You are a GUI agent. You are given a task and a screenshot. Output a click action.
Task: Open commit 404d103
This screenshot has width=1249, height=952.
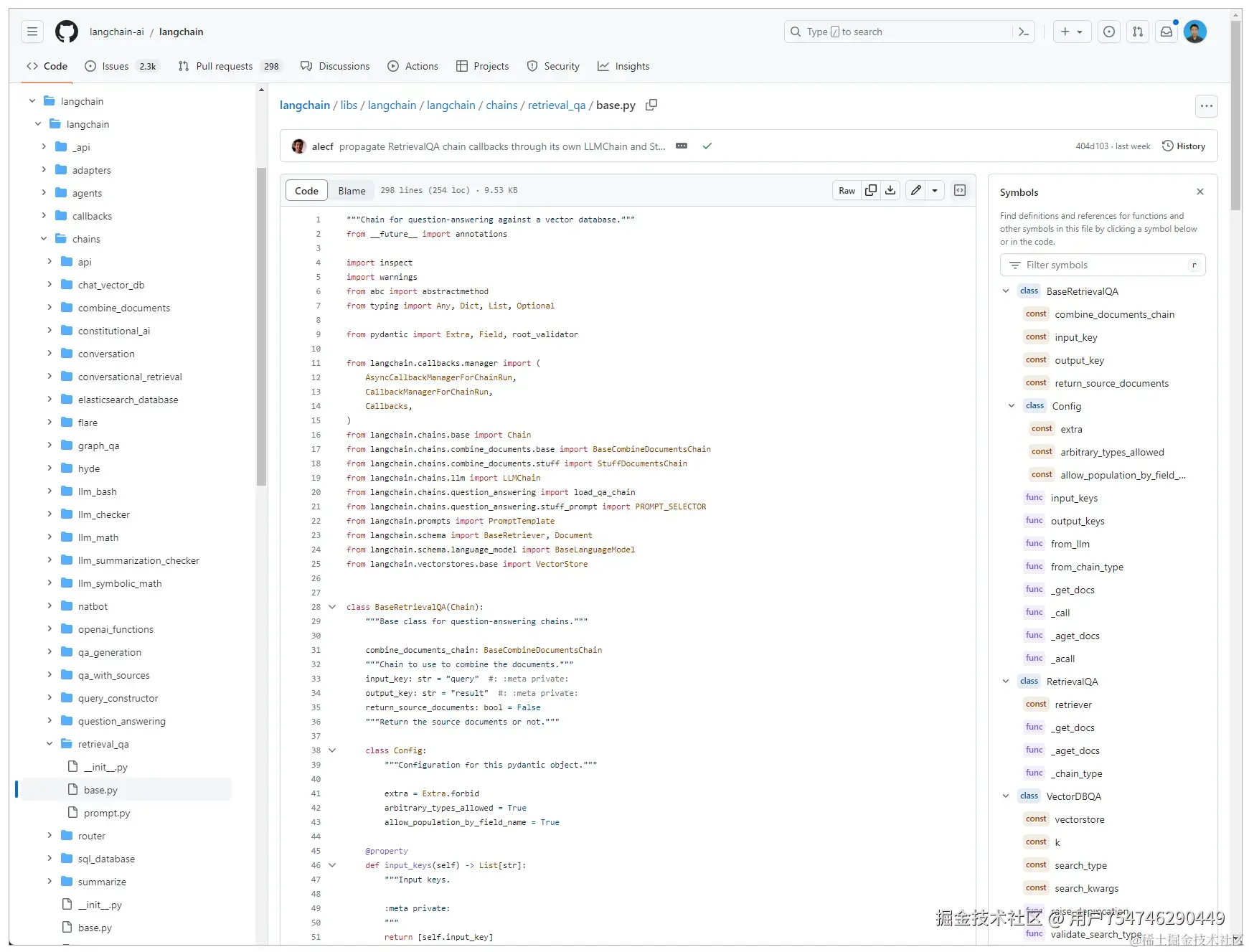(1092, 146)
